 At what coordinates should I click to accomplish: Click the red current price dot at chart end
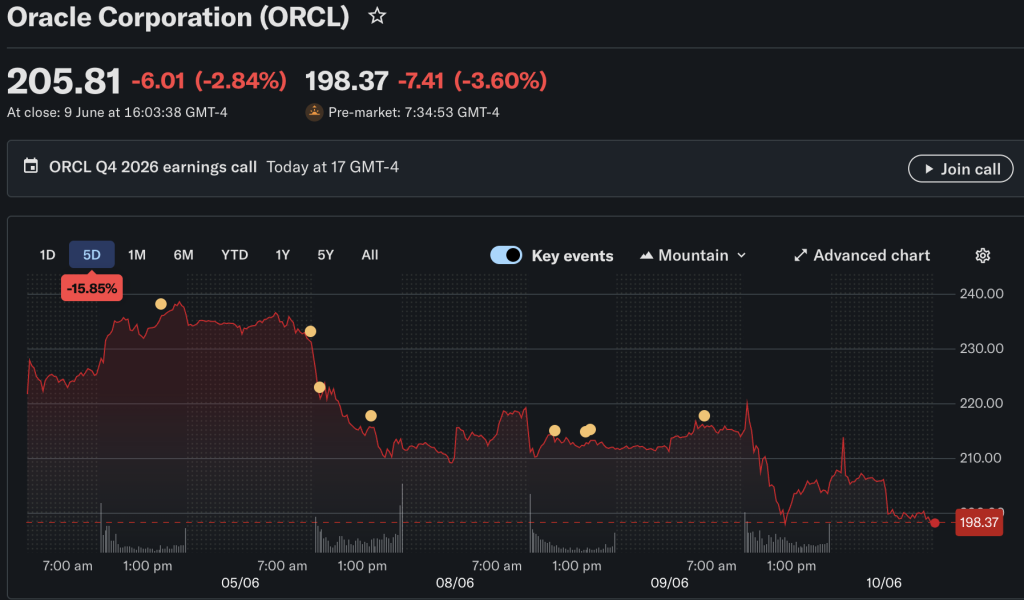point(935,523)
